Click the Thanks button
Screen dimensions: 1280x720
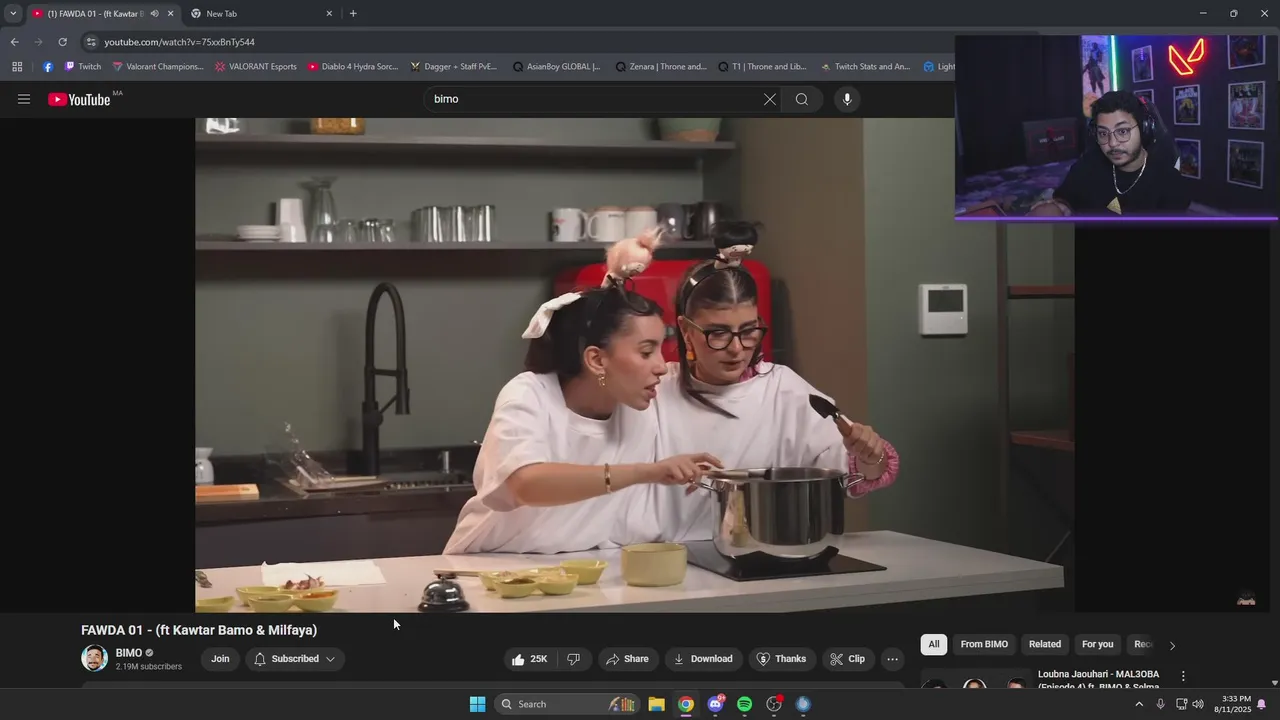[781, 659]
